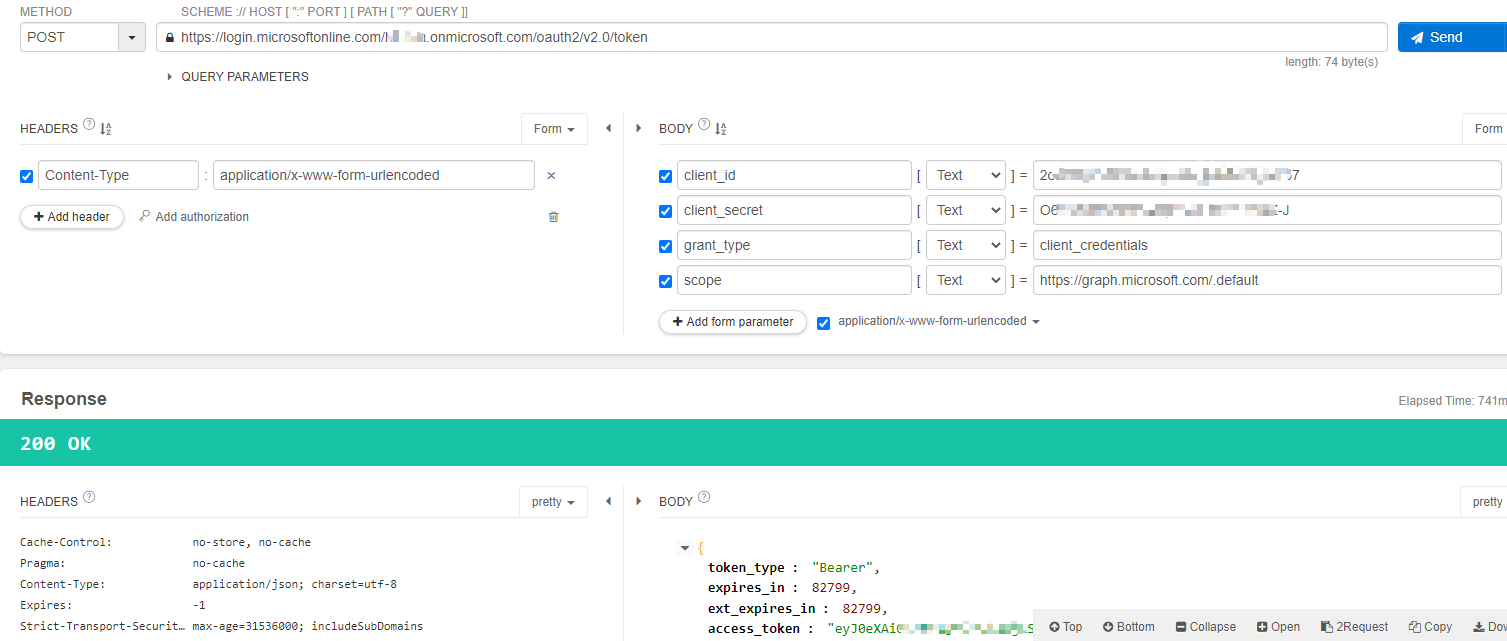Click the Add authorization link
This screenshot has height=641, width=1507.
pyautogui.click(x=194, y=217)
